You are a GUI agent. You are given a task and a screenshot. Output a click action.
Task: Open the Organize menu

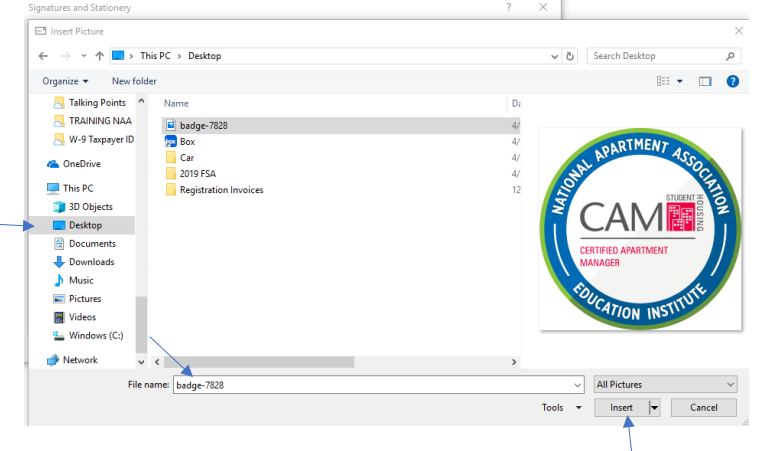(x=65, y=81)
